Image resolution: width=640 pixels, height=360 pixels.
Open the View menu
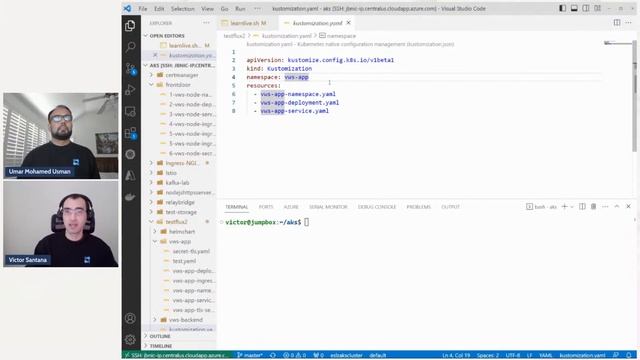point(207,8)
